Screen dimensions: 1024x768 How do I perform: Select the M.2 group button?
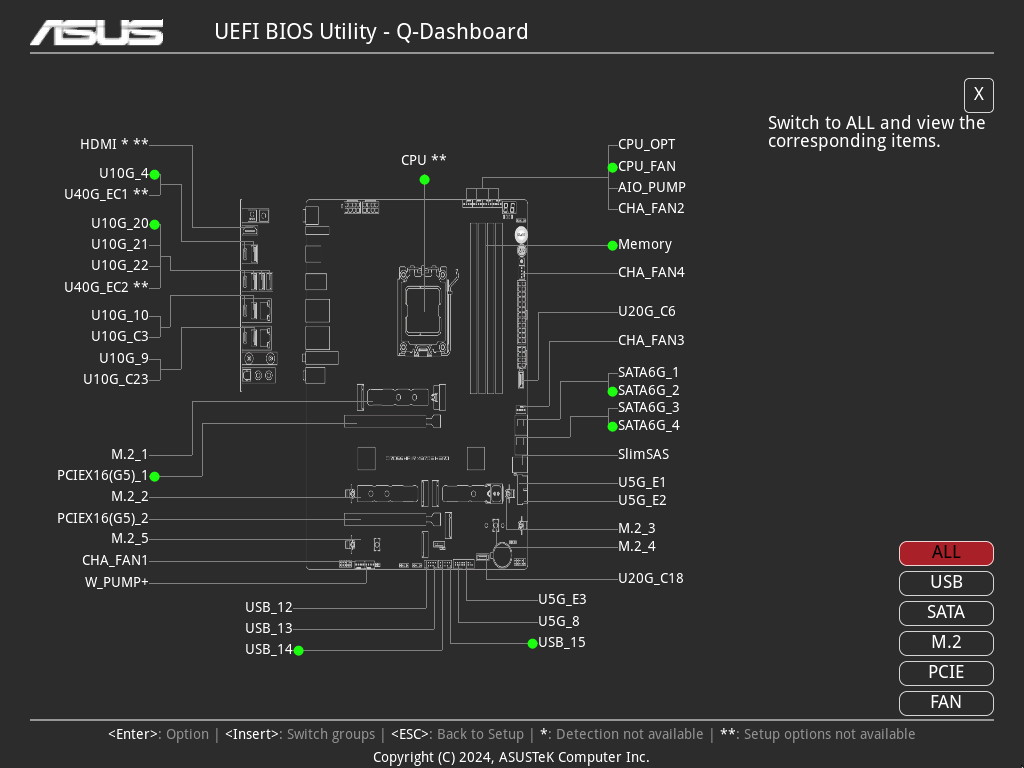click(946, 643)
